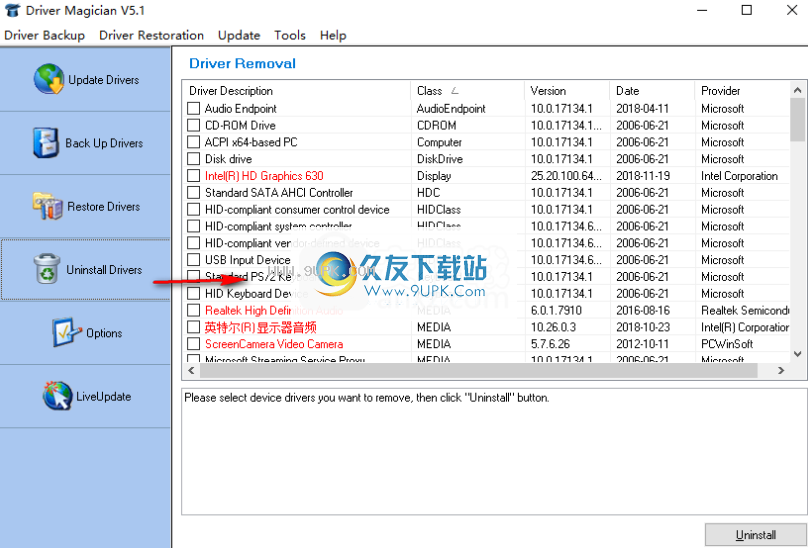
Task: Sort by Class column header
Action: click(x=467, y=91)
